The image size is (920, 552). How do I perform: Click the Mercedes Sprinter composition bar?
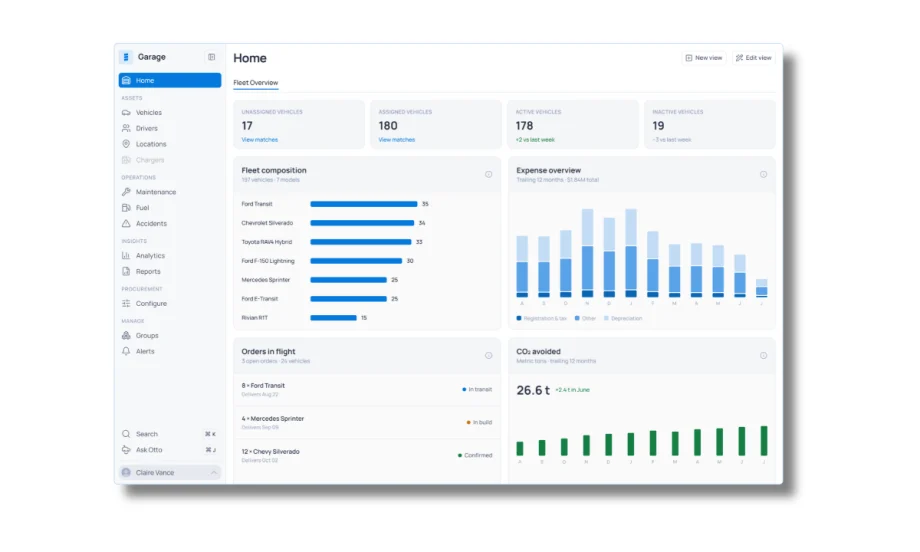349,280
